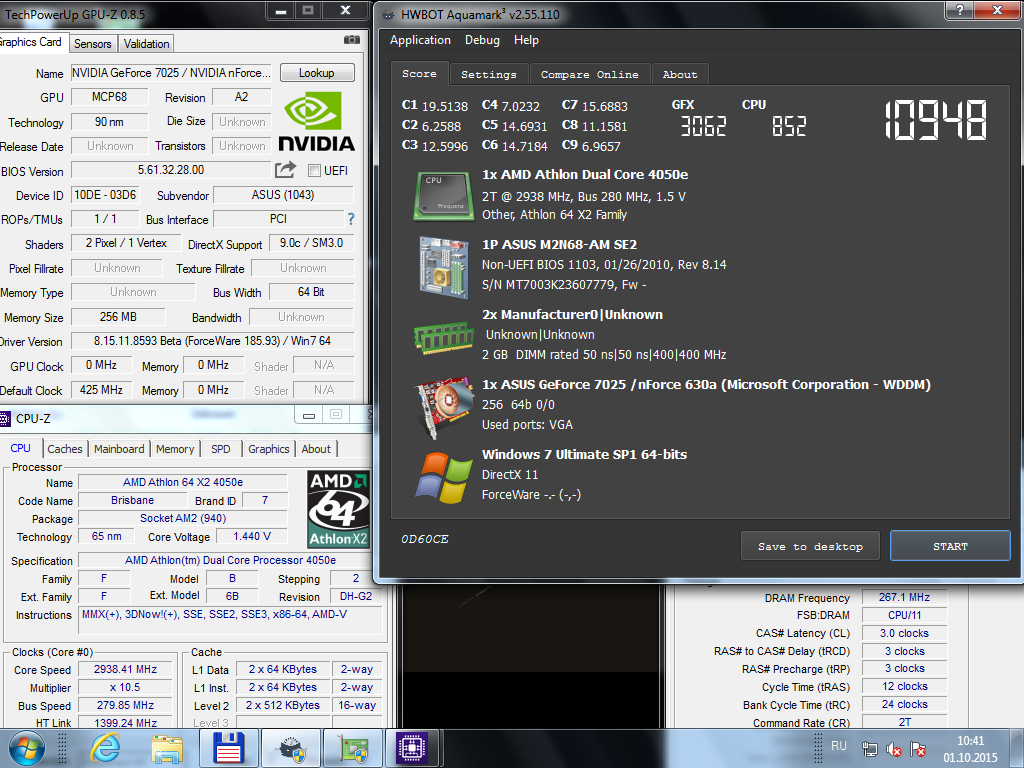This screenshot has height=768, width=1024.
Task: Click the CAS# Latency value 3.0 clocks
Action: pyautogui.click(x=904, y=633)
